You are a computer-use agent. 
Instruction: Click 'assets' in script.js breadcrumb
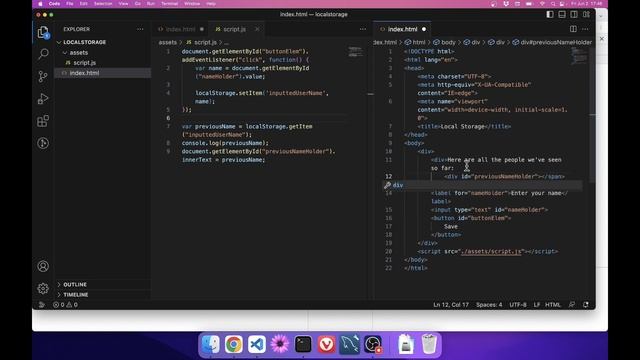click(168, 42)
